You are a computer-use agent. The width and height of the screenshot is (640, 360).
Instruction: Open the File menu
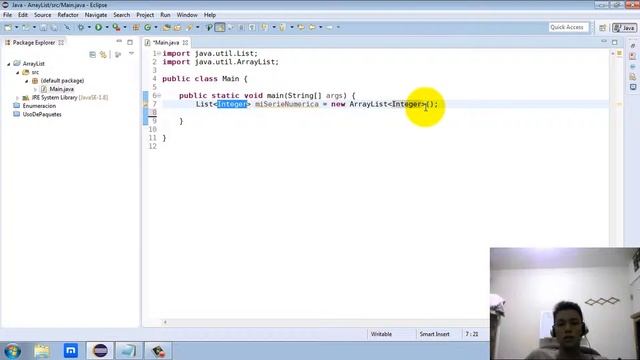(7, 15)
